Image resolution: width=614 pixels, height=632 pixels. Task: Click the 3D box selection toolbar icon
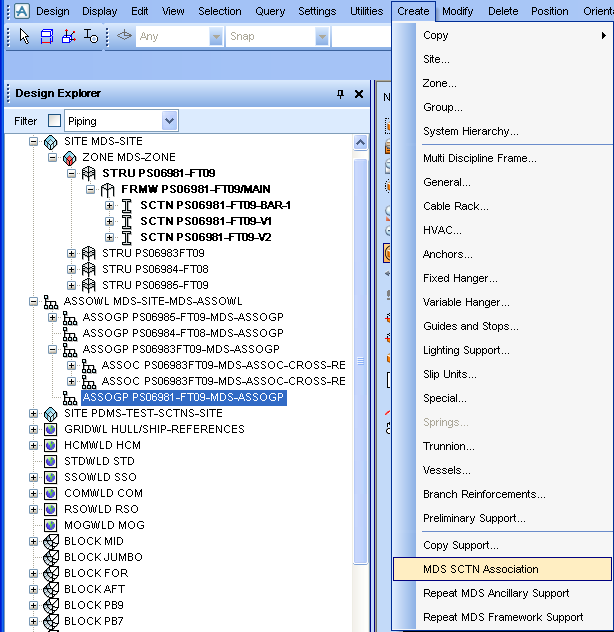coord(47,36)
